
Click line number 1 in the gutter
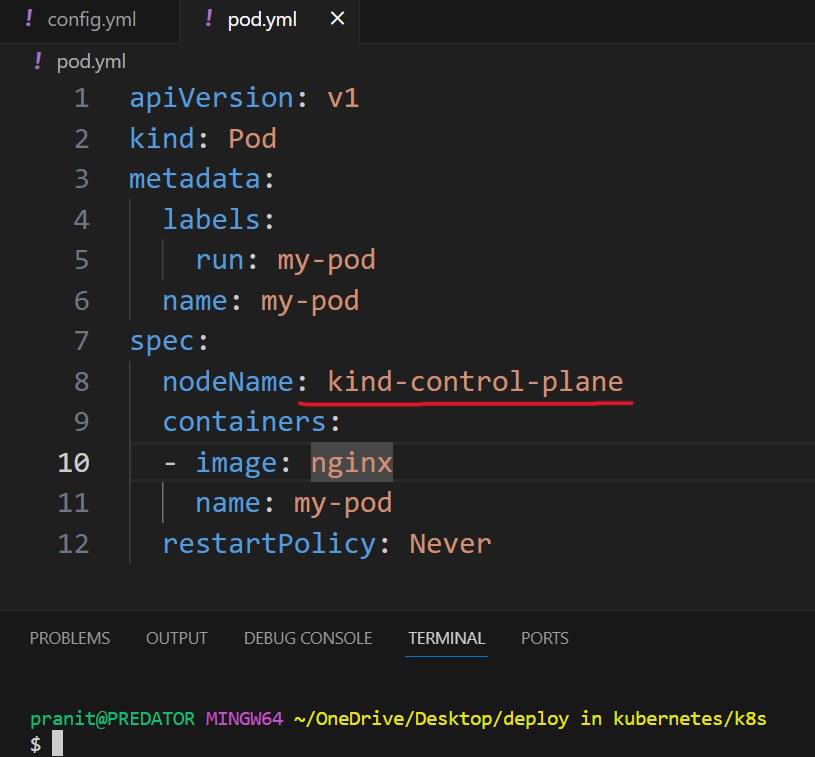(80, 98)
